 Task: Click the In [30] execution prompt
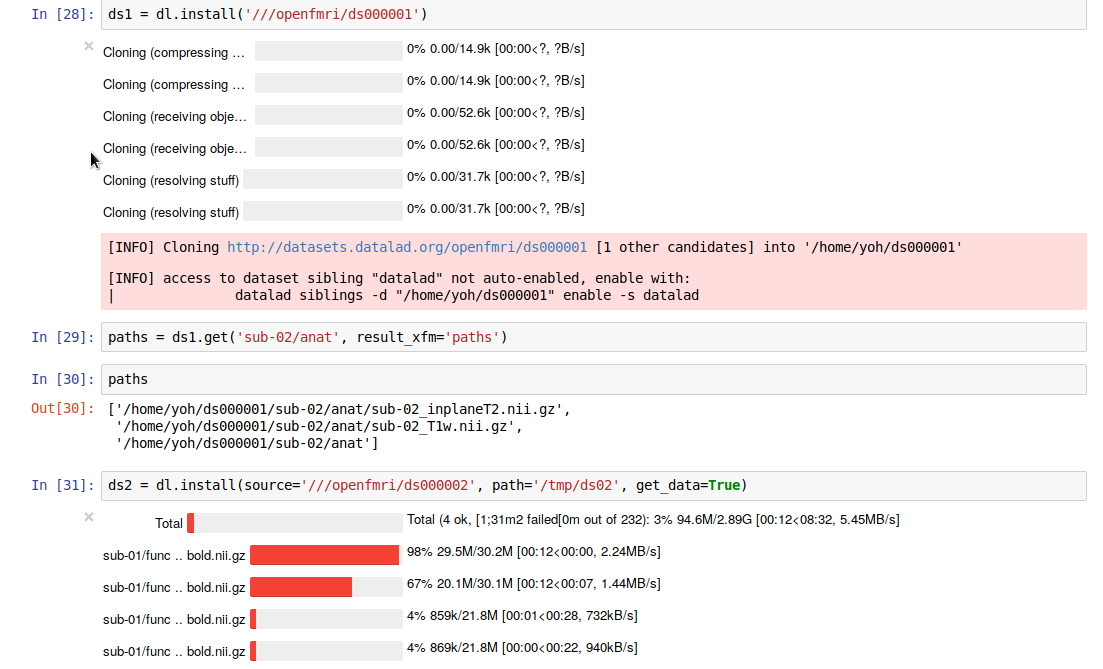62,379
